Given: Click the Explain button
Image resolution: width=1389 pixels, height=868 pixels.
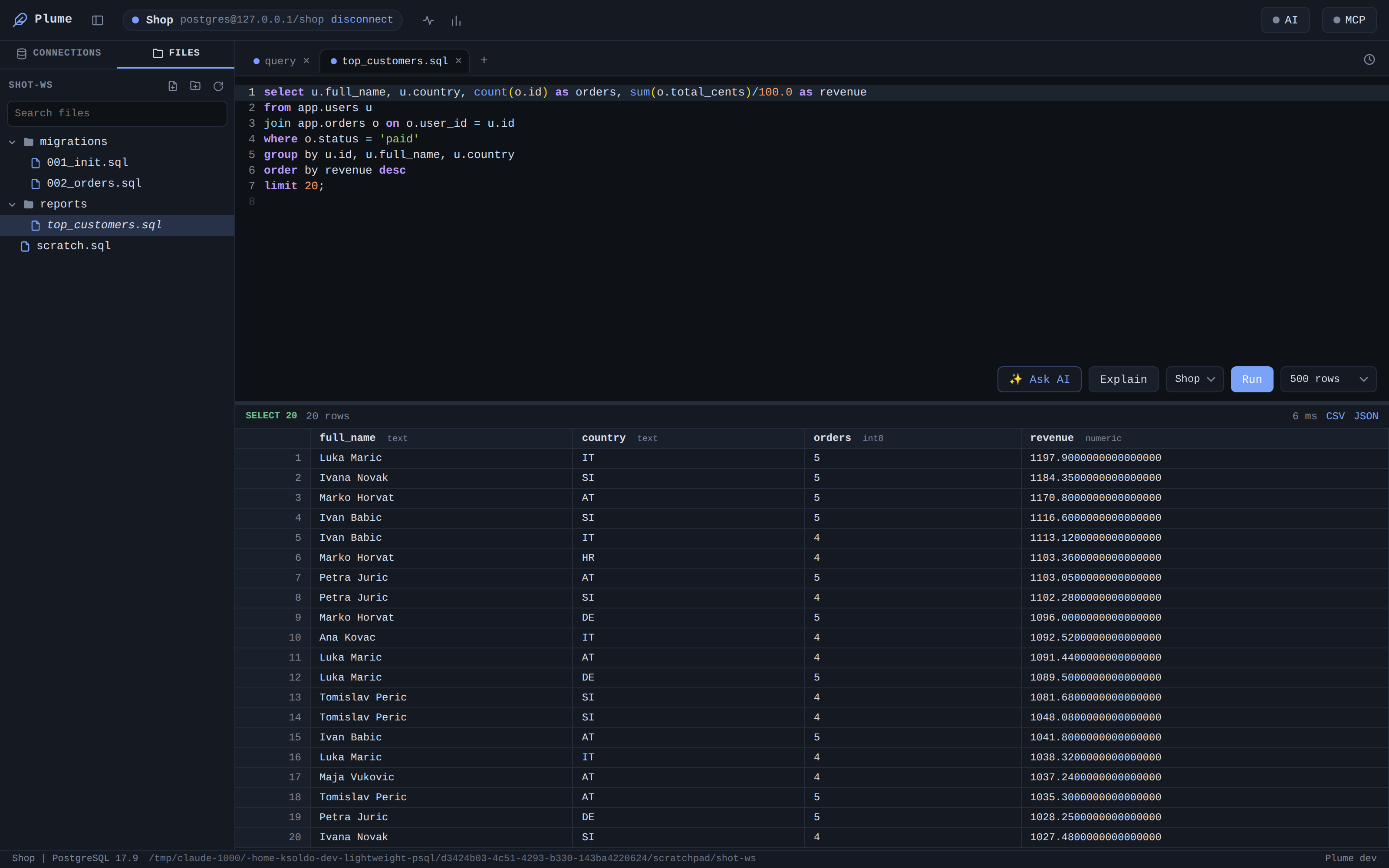Looking at the screenshot, I should (x=1123, y=379).
